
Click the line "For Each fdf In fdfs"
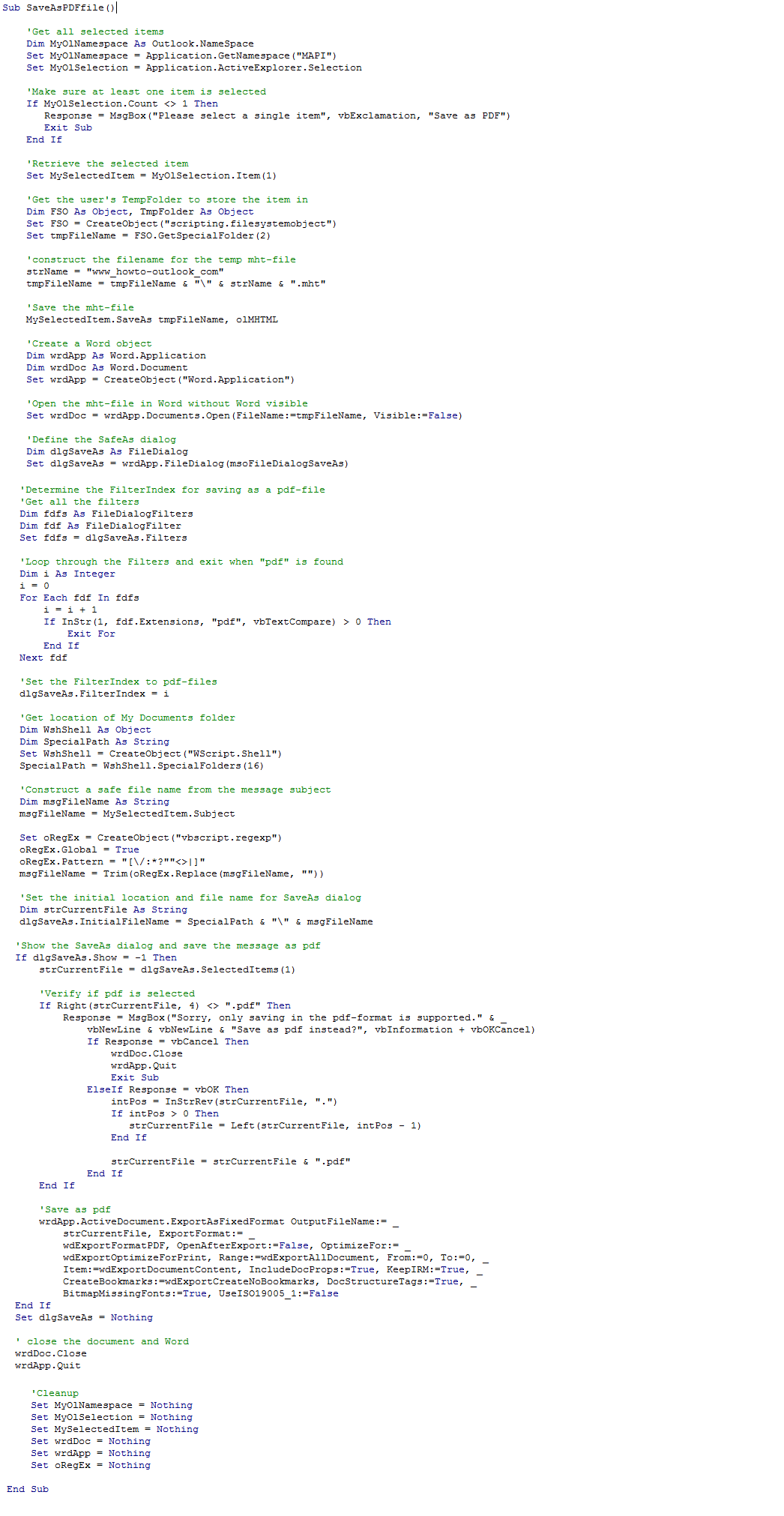(x=79, y=598)
